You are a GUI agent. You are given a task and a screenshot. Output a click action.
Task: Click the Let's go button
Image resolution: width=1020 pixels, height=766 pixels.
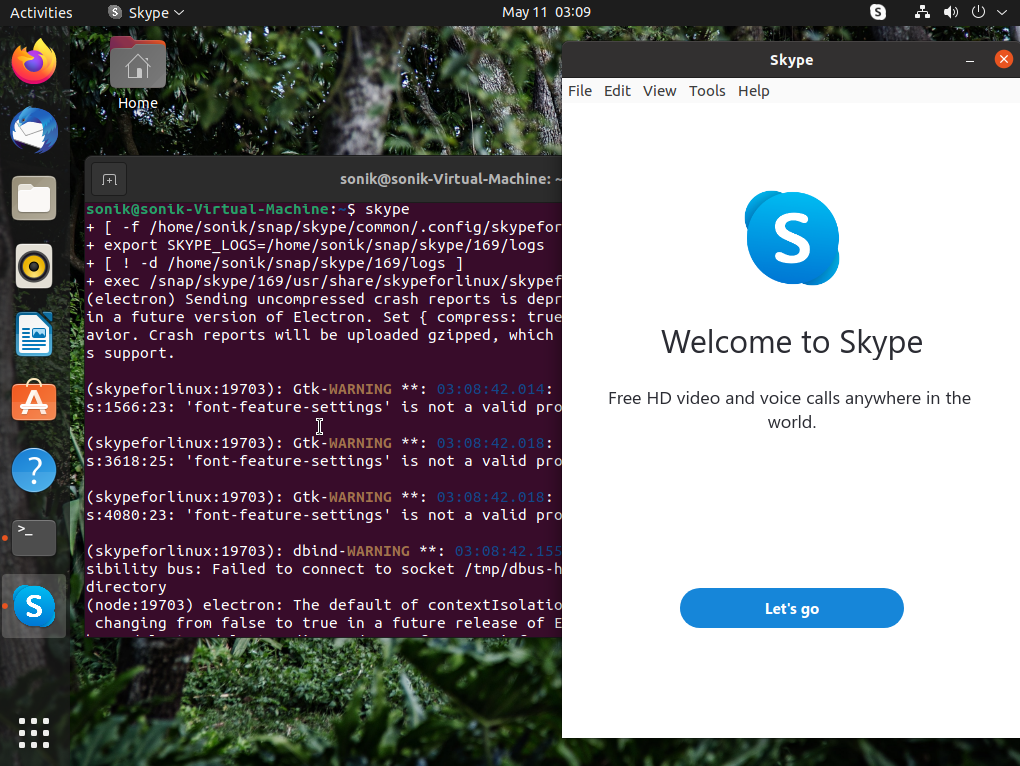point(791,608)
